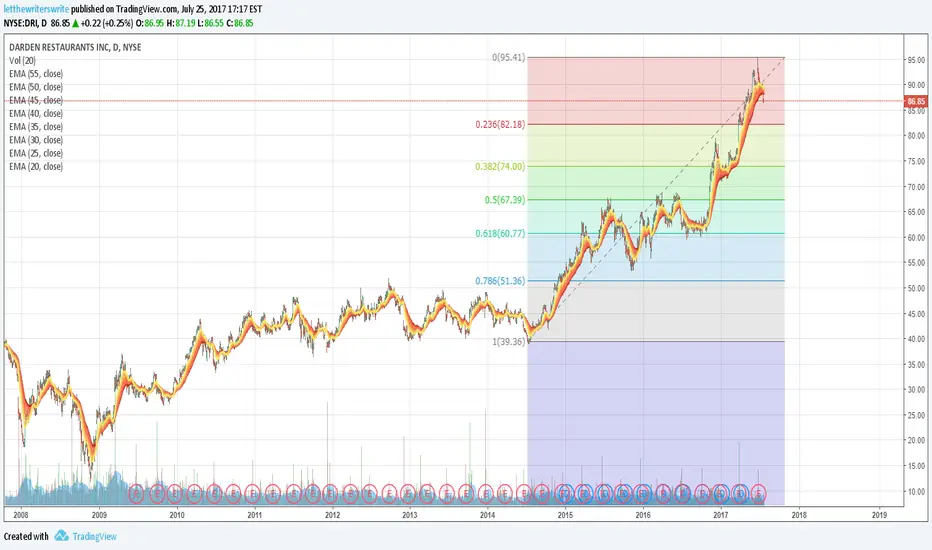Image resolution: width=932 pixels, height=550 pixels.
Task: Click the Vol (20) indicator label
Action: pos(23,61)
